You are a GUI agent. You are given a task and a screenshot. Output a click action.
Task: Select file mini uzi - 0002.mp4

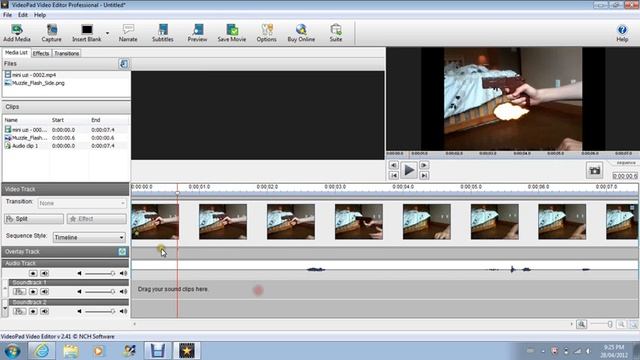[30, 75]
